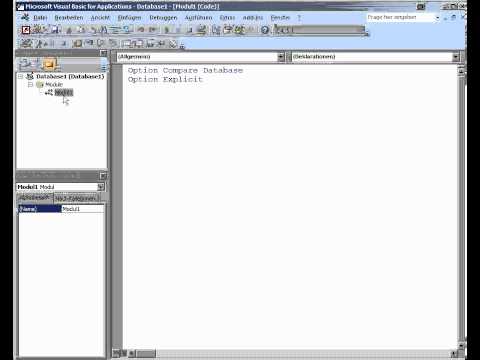The height and width of the screenshot is (360, 480).
Task: Click View Code icon in project panel
Action: [x=24, y=64]
